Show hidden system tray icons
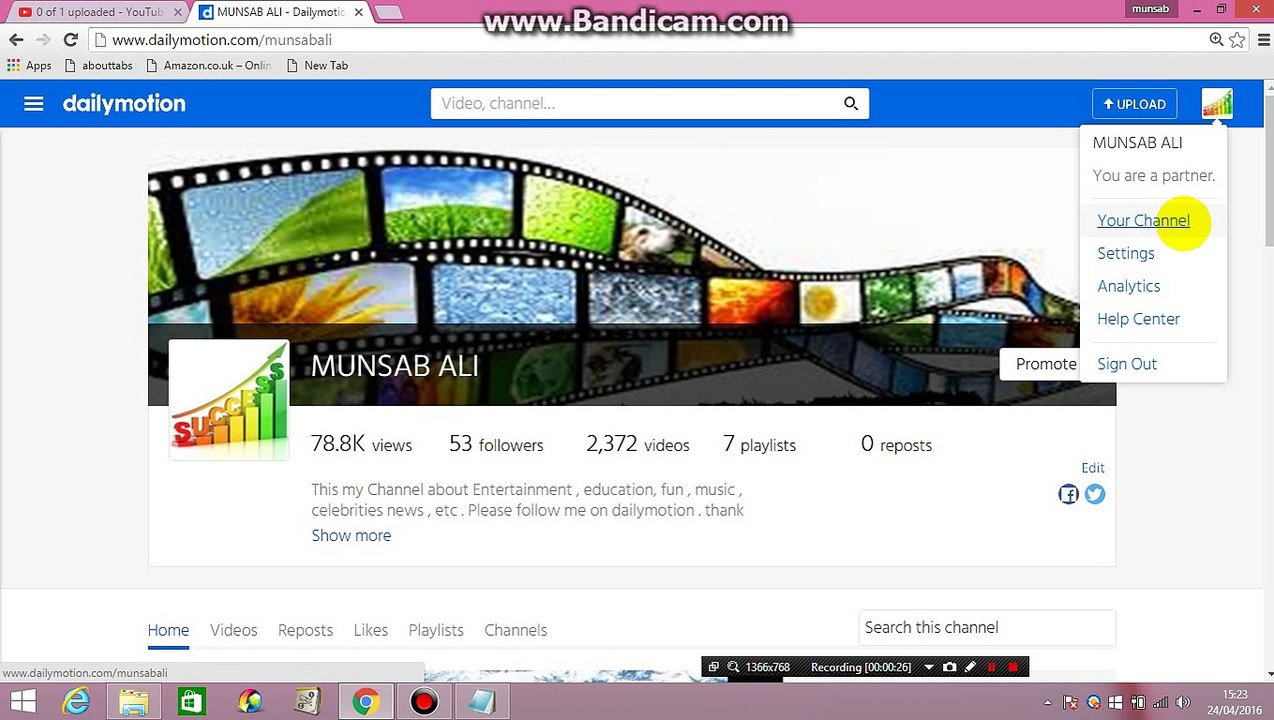This screenshot has height=720, width=1274. (x=1048, y=702)
